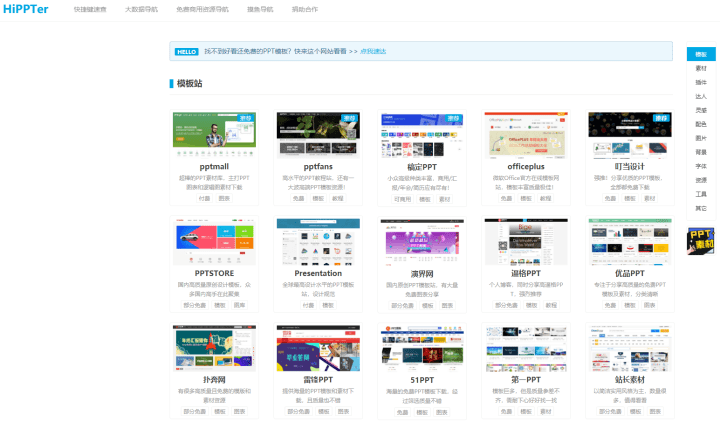Jump to the 工具 sidebar category
Viewport: 720px width, 422px height.
701,194
